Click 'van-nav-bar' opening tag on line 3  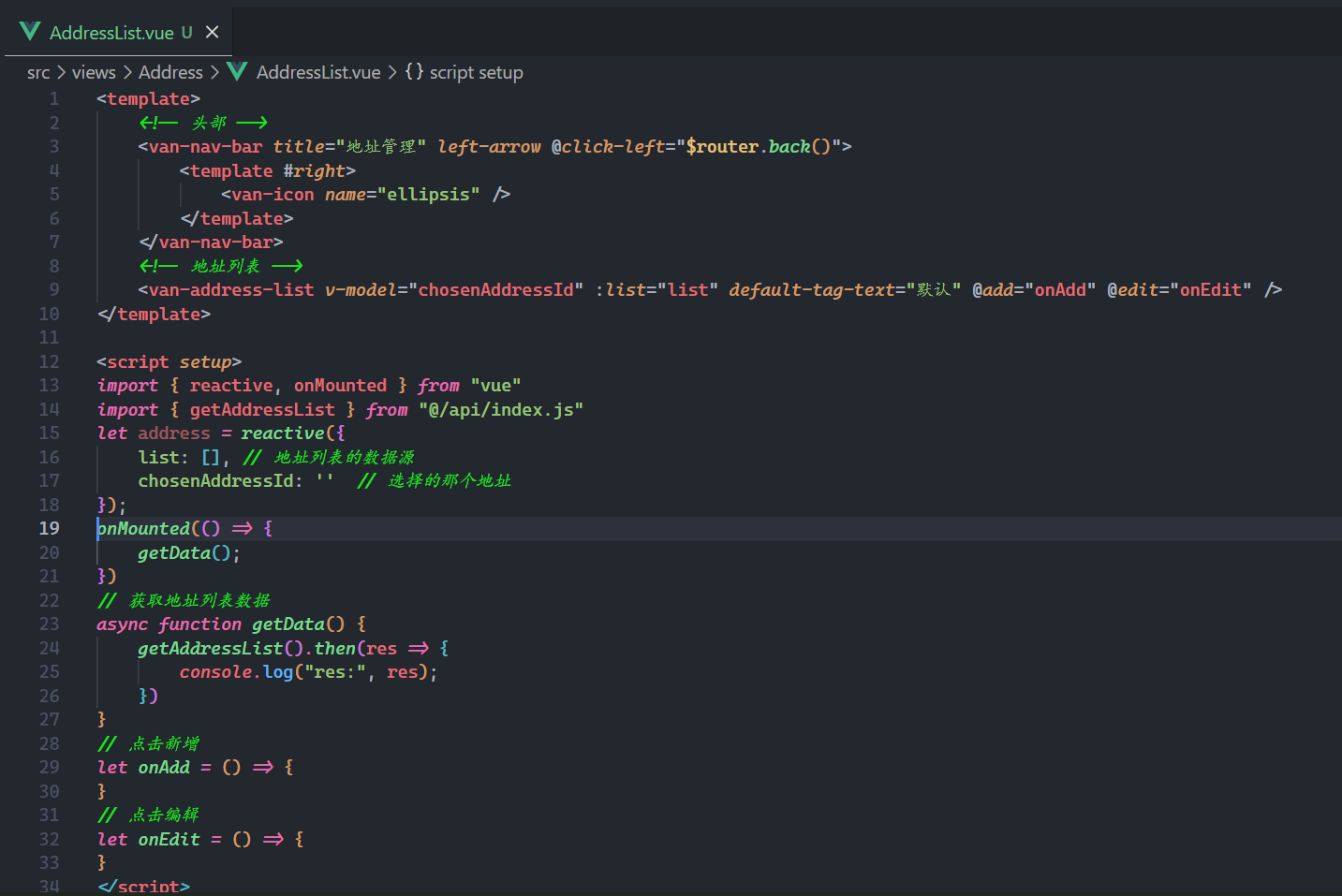point(206,147)
